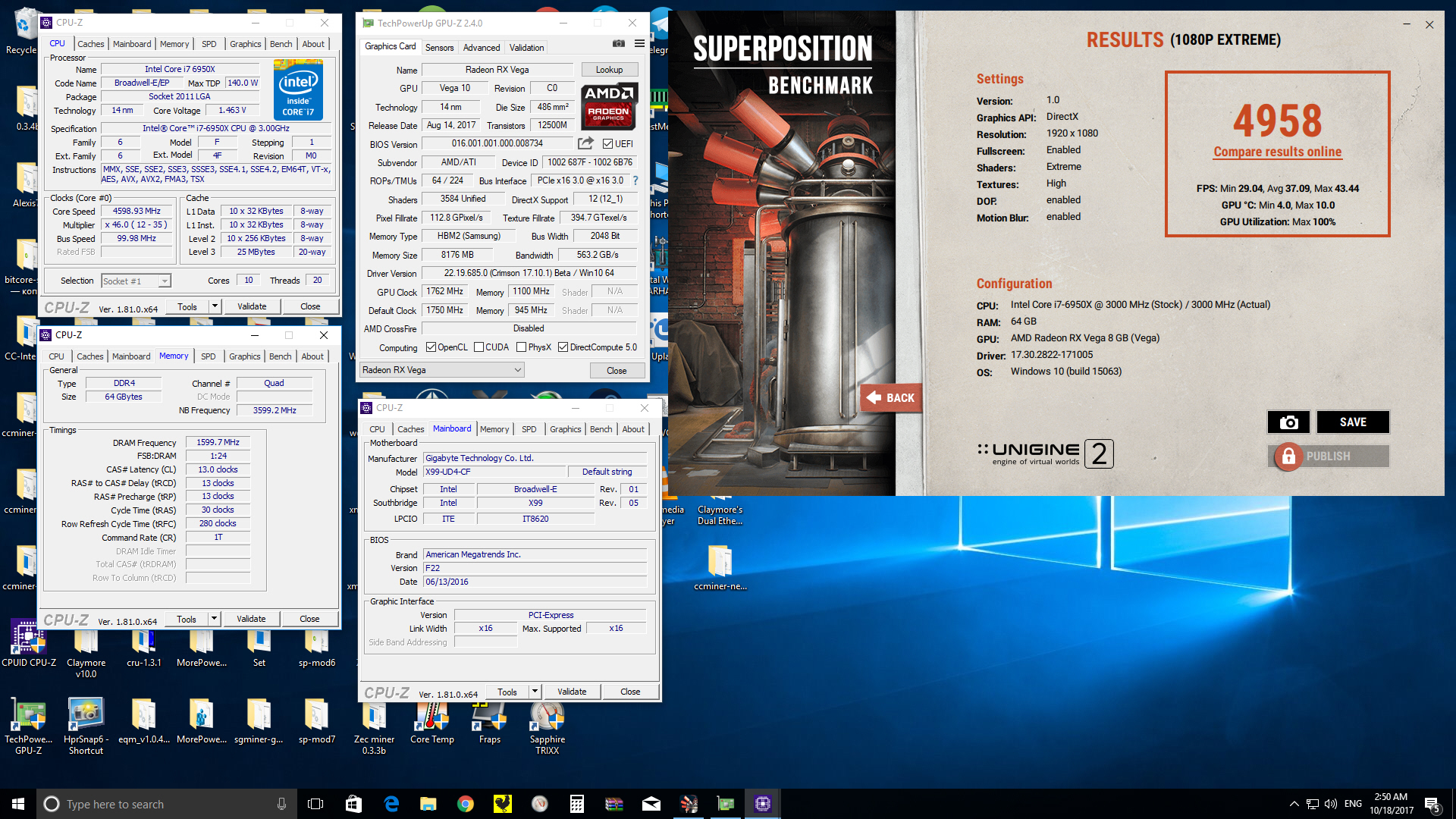
Task: Open the Zec miner 0.3.3b folder
Action: [x=374, y=728]
